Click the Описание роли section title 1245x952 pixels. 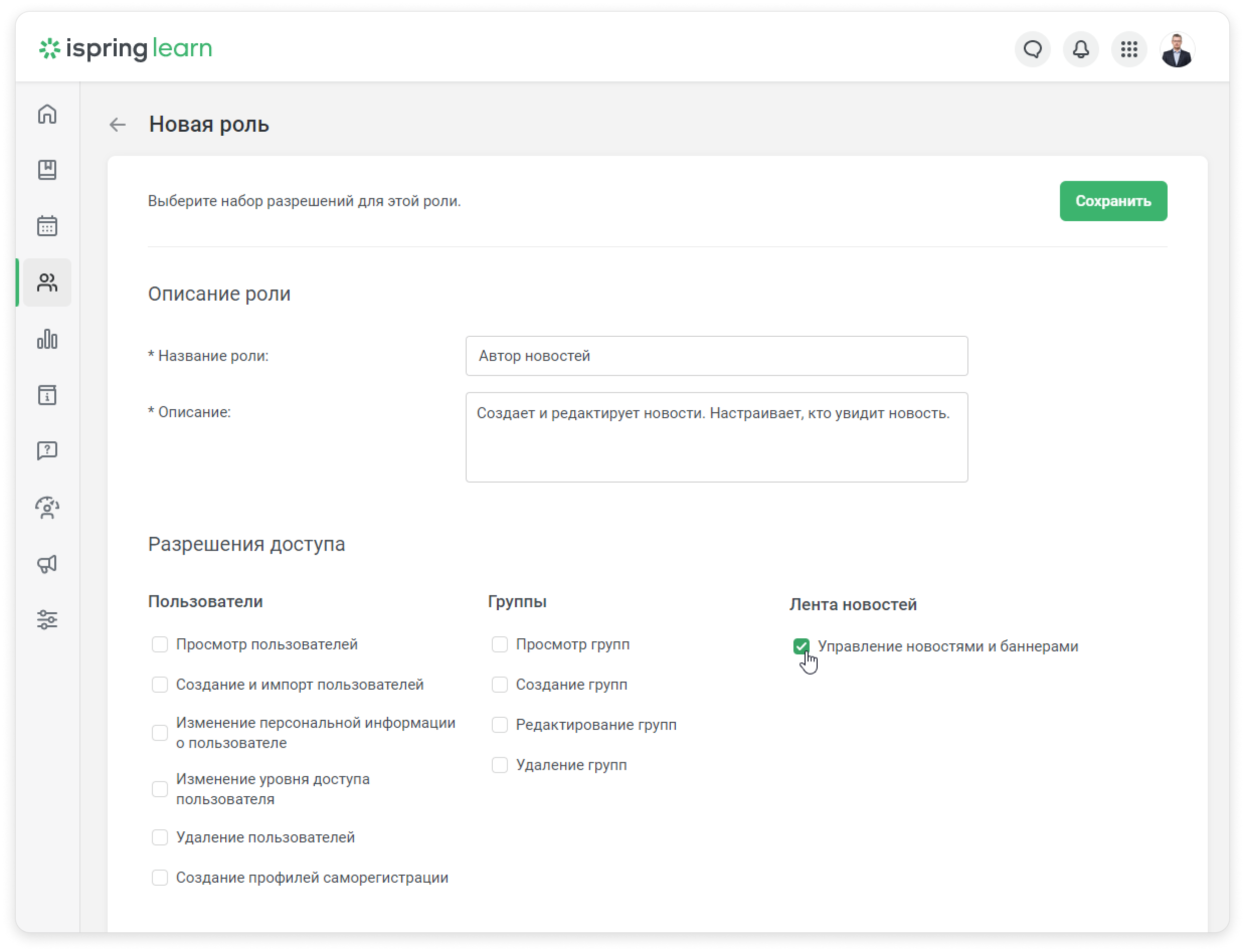(x=219, y=294)
